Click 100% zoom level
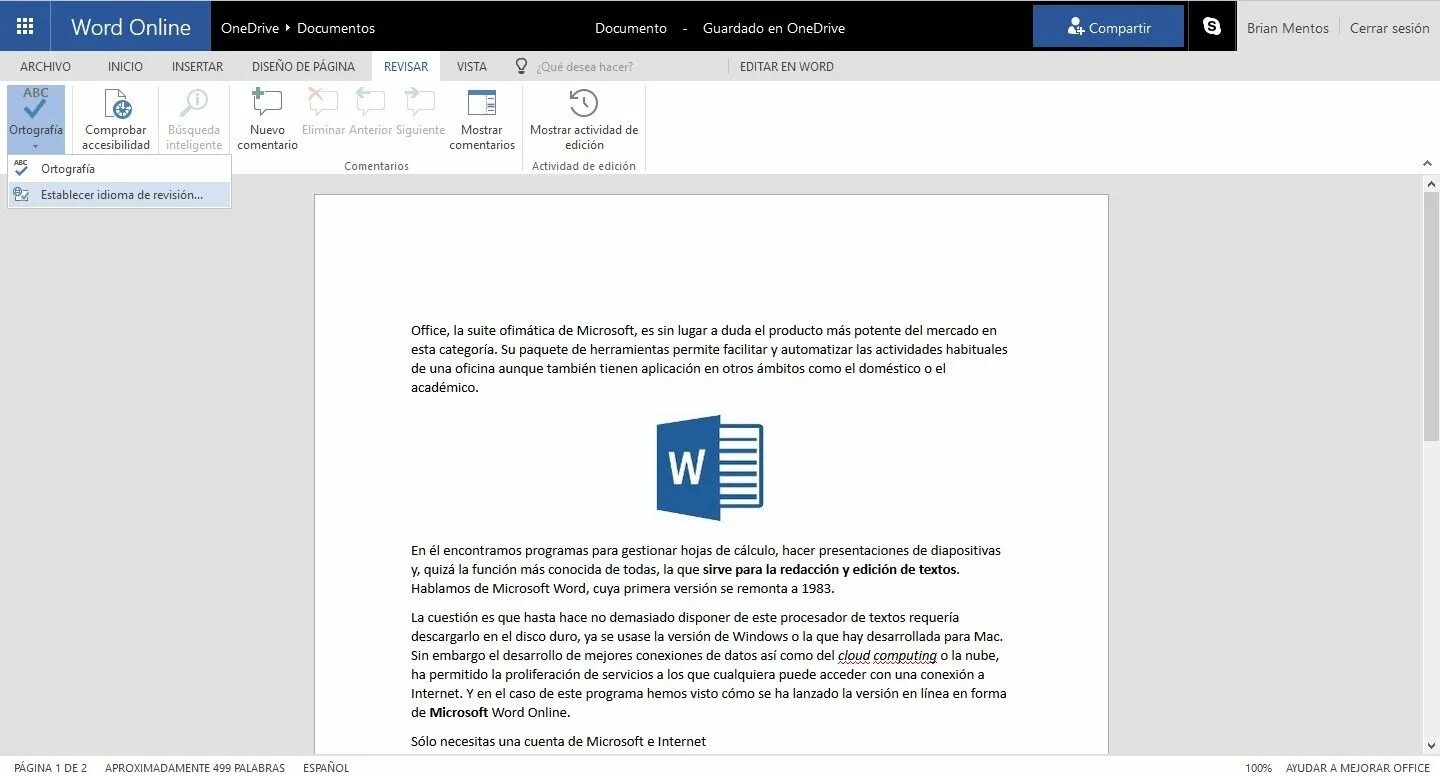The width and height of the screenshot is (1440, 776). pyautogui.click(x=1258, y=768)
